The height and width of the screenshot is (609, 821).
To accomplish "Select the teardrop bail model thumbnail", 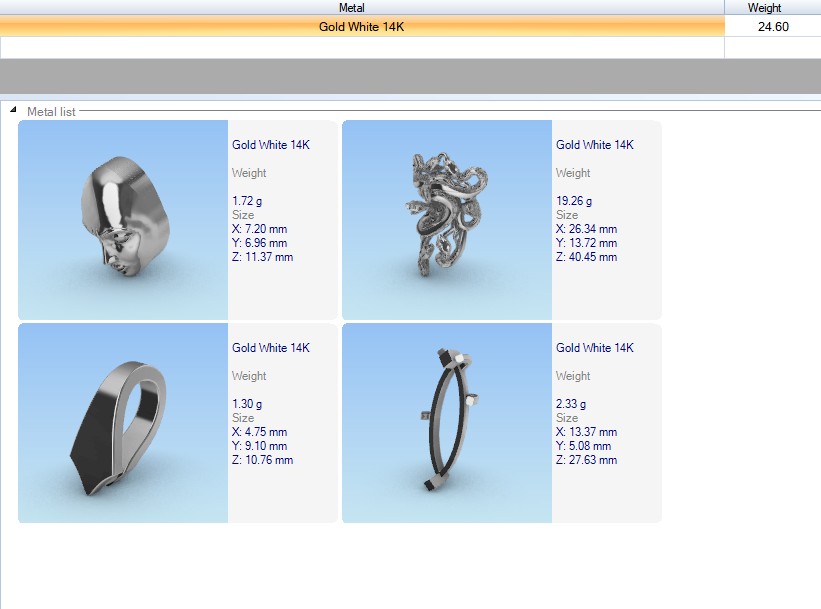I will click(123, 423).
